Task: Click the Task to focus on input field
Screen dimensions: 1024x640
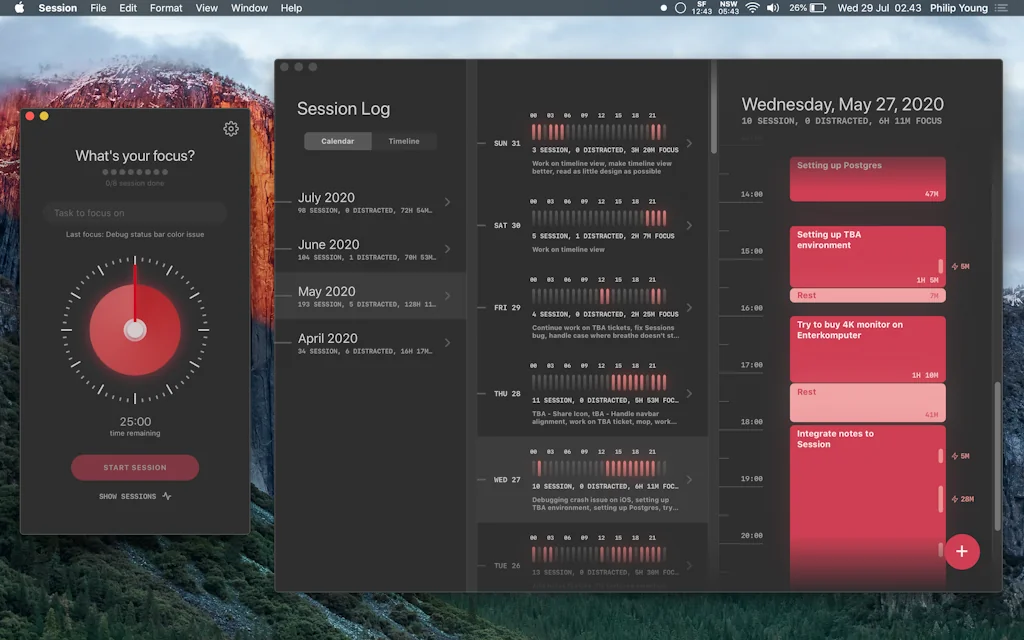Action: 134,212
